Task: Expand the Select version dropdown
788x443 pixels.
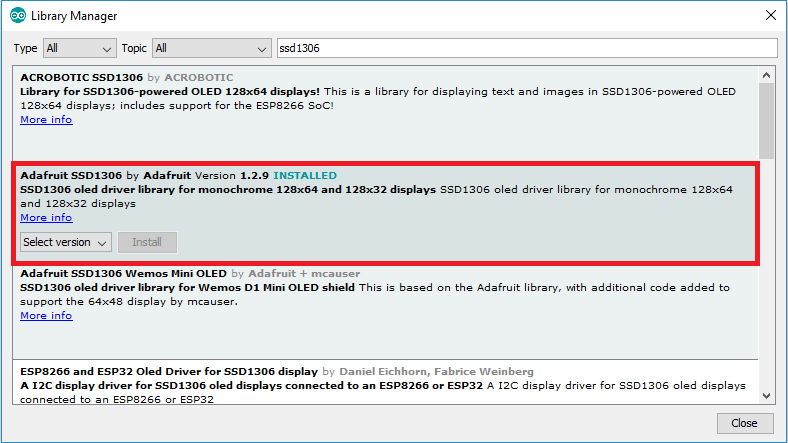Action: [65, 242]
